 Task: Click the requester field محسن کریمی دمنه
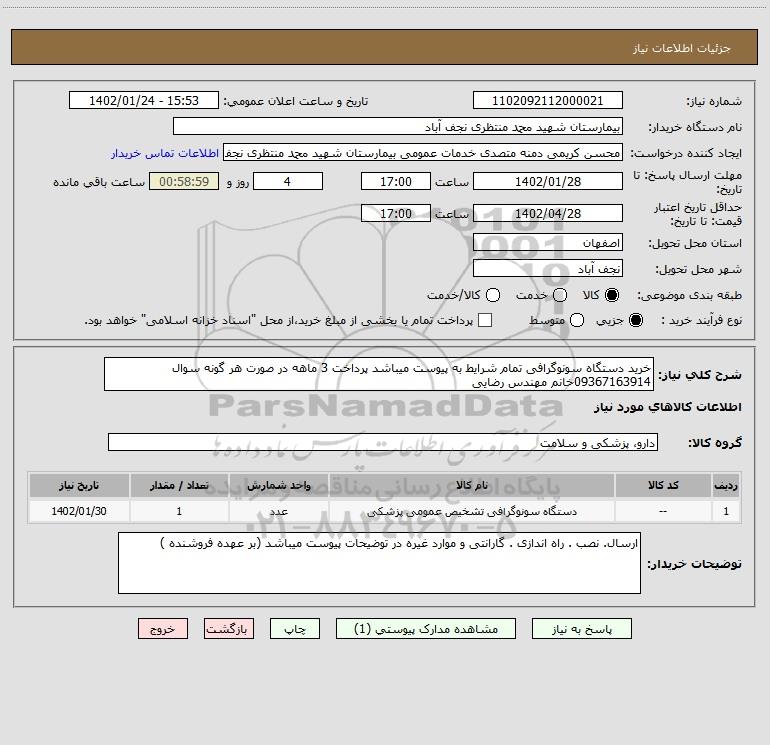click(423, 153)
